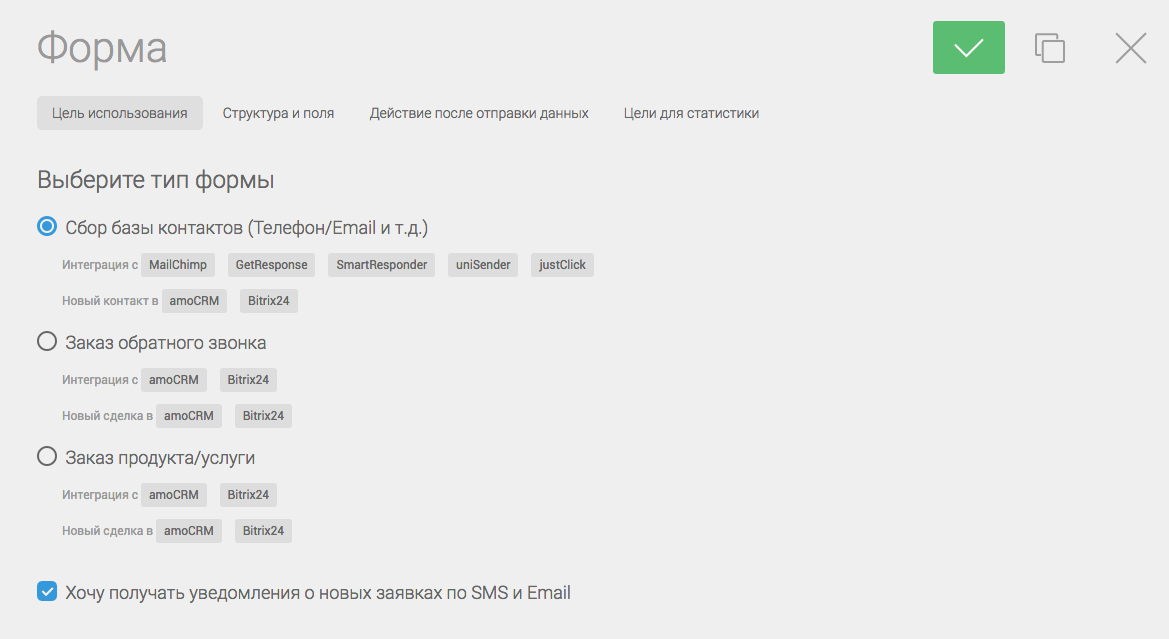Select the justClick integration tag

click(x=562, y=265)
